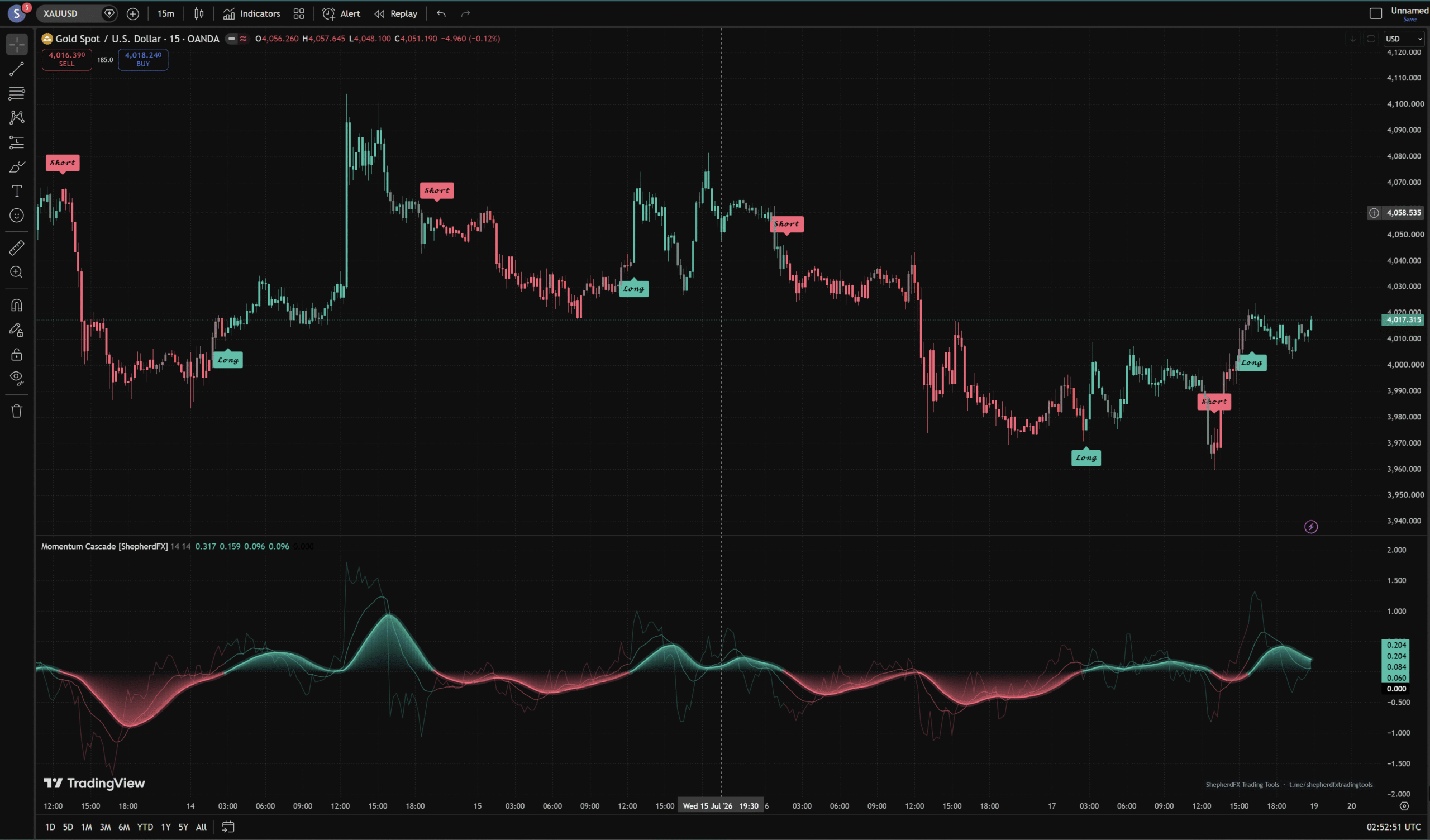The width and height of the screenshot is (1430, 840).
Task: Click the add symbol plus icon
Action: coord(133,13)
